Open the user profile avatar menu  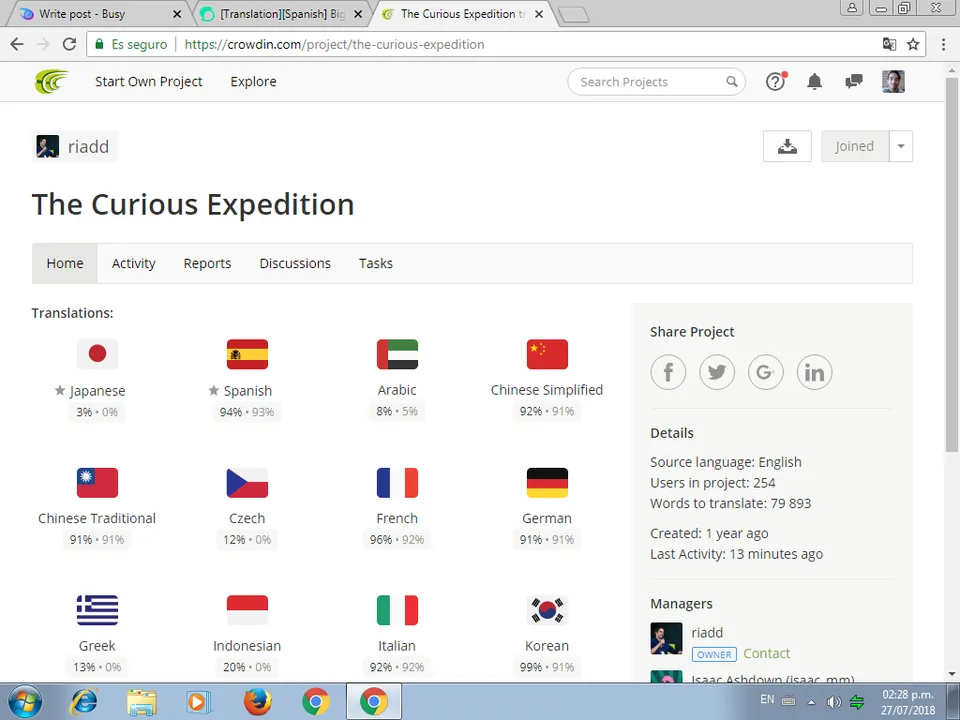click(x=893, y=81)
